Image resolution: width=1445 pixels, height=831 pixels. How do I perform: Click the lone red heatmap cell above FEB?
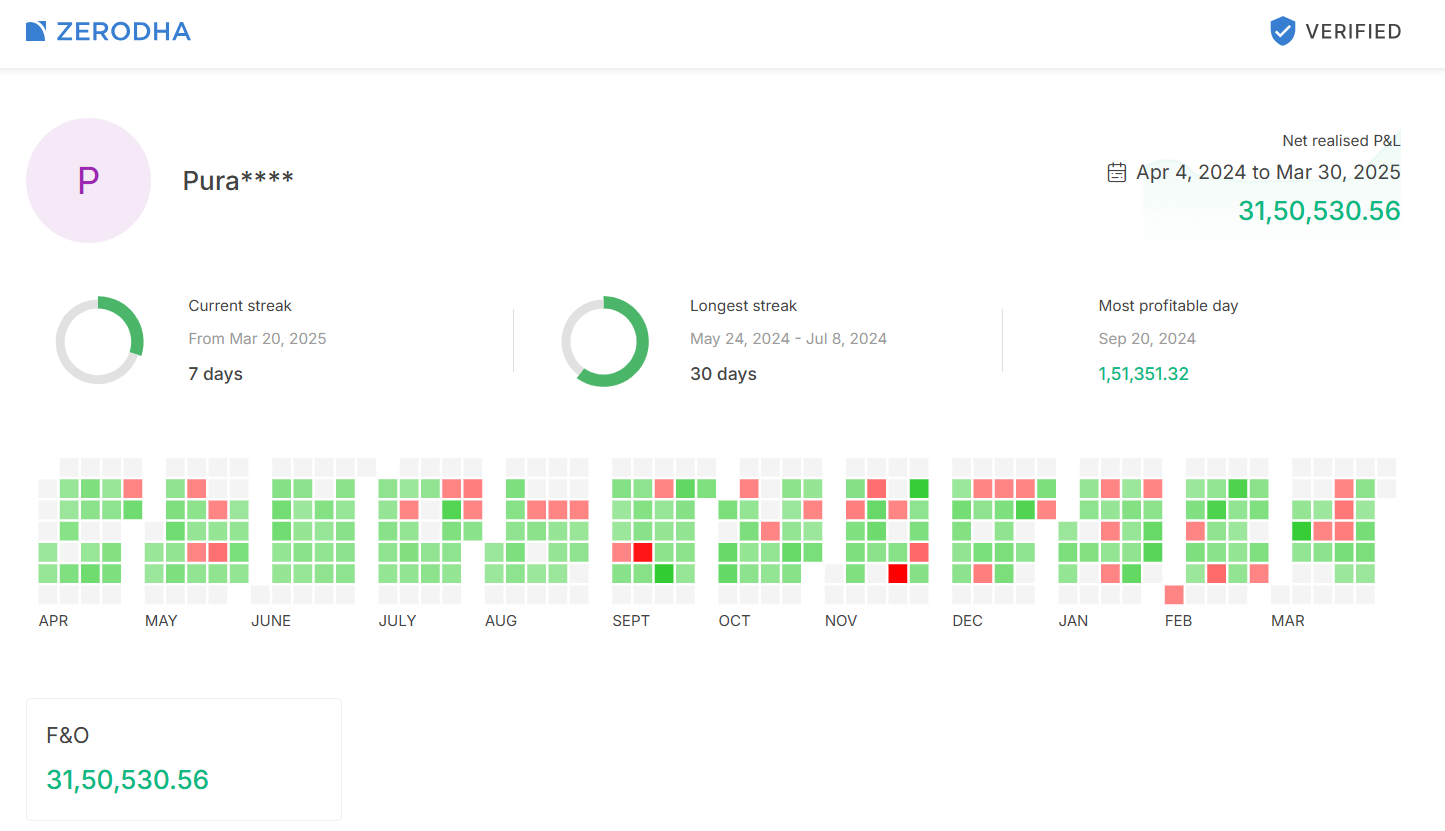pos(1174,595)
